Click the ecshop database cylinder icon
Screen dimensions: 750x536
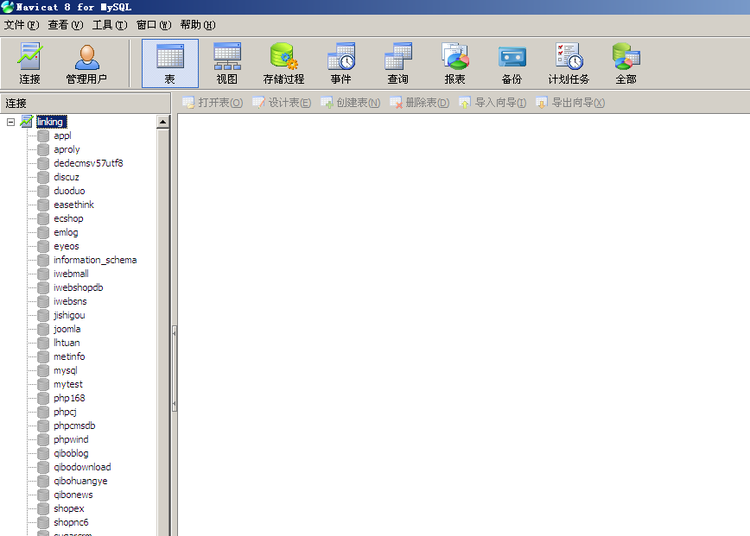(44, 219)
